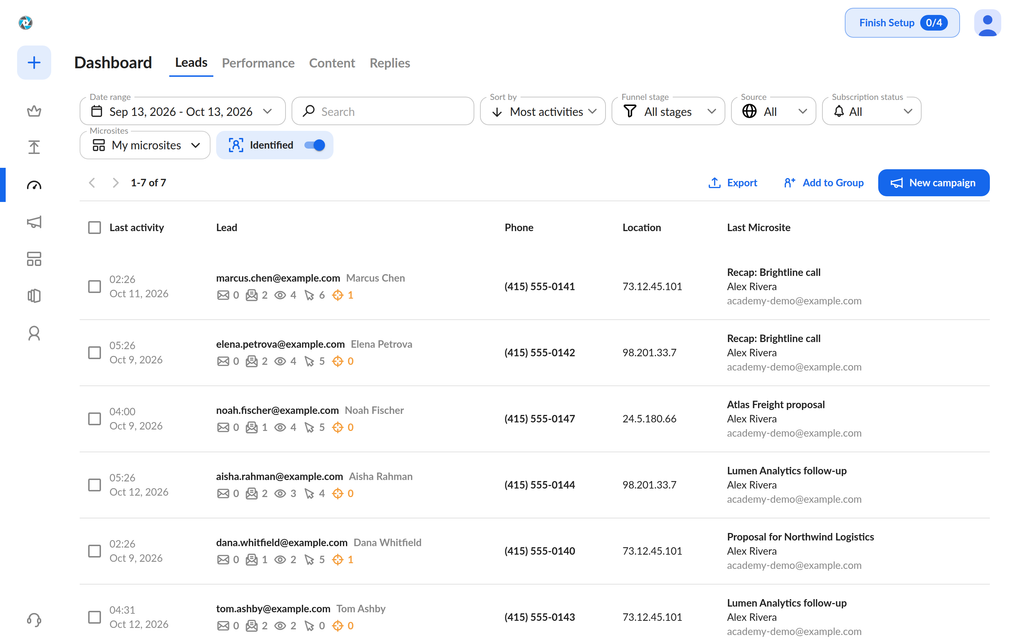Select the Aisha Rahman row checkbox
The image size is (1024, 640).
[95, 485]
